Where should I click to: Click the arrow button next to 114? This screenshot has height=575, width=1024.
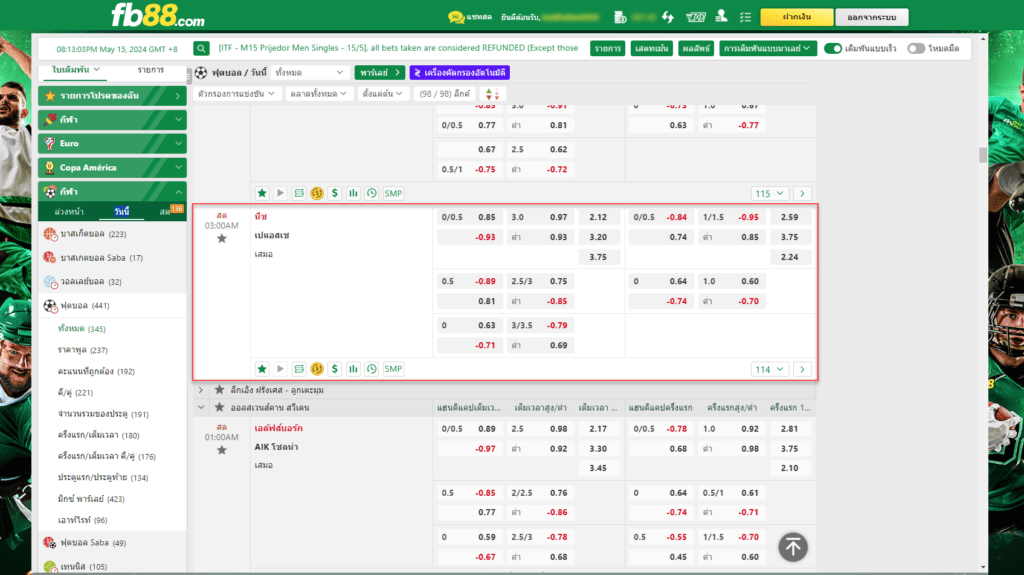[802, 369]
